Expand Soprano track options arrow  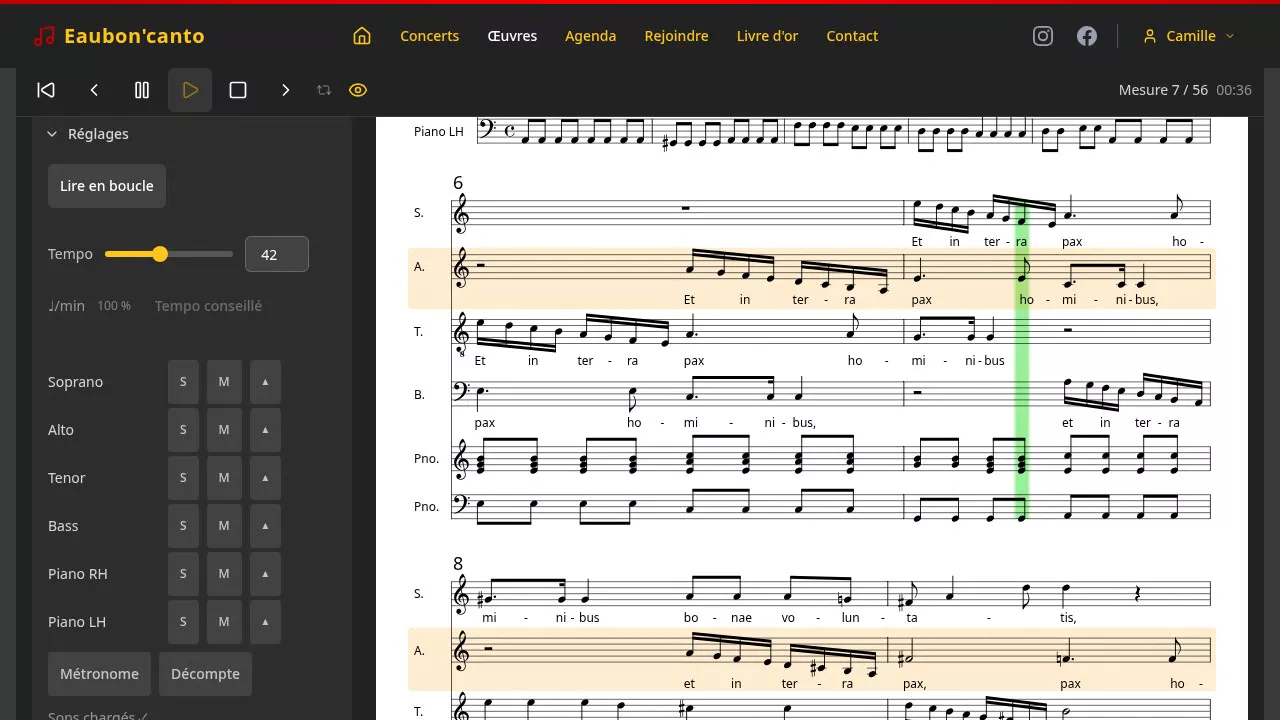265,382
